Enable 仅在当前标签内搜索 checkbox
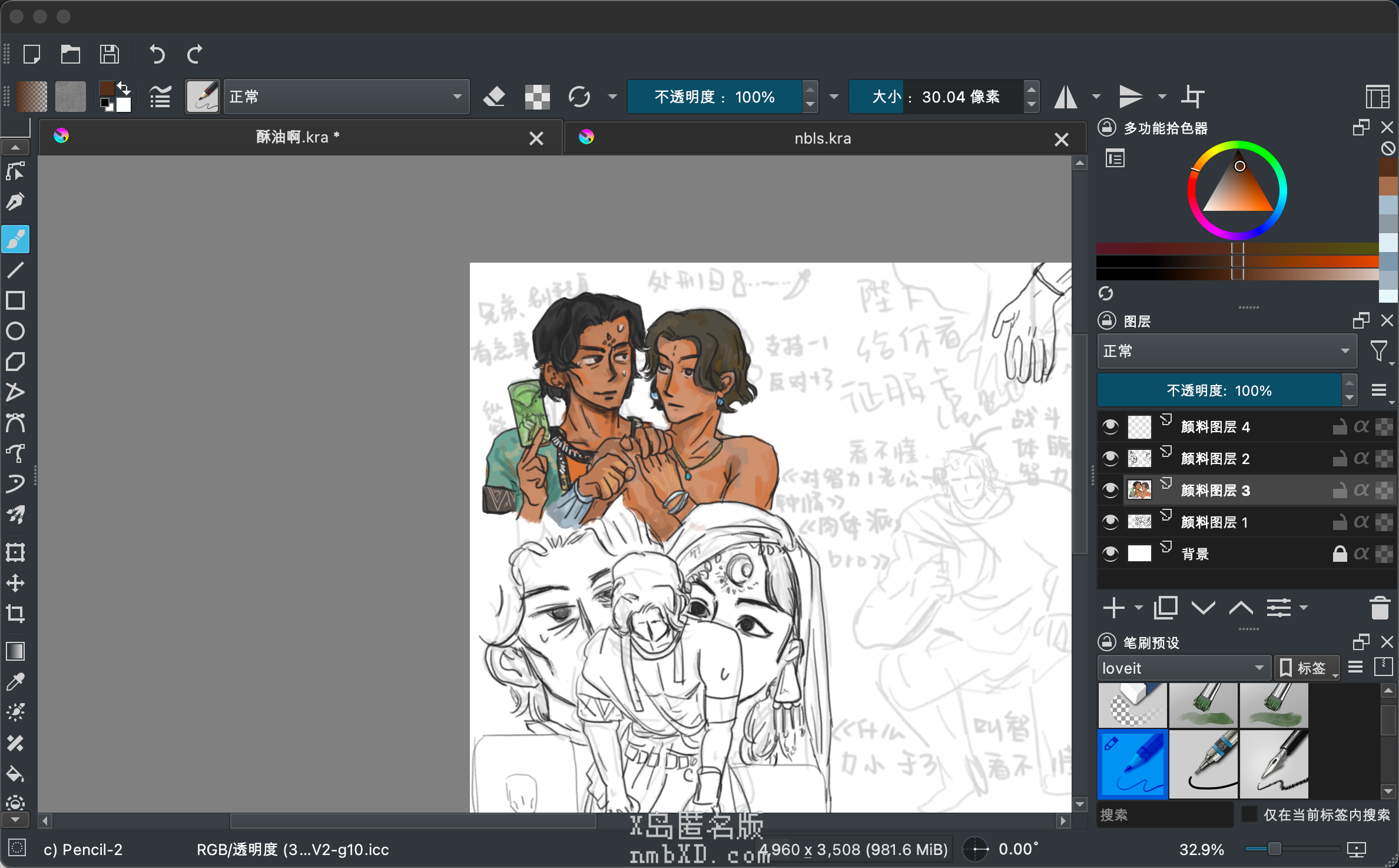1399x868 pixels. 1249,814
